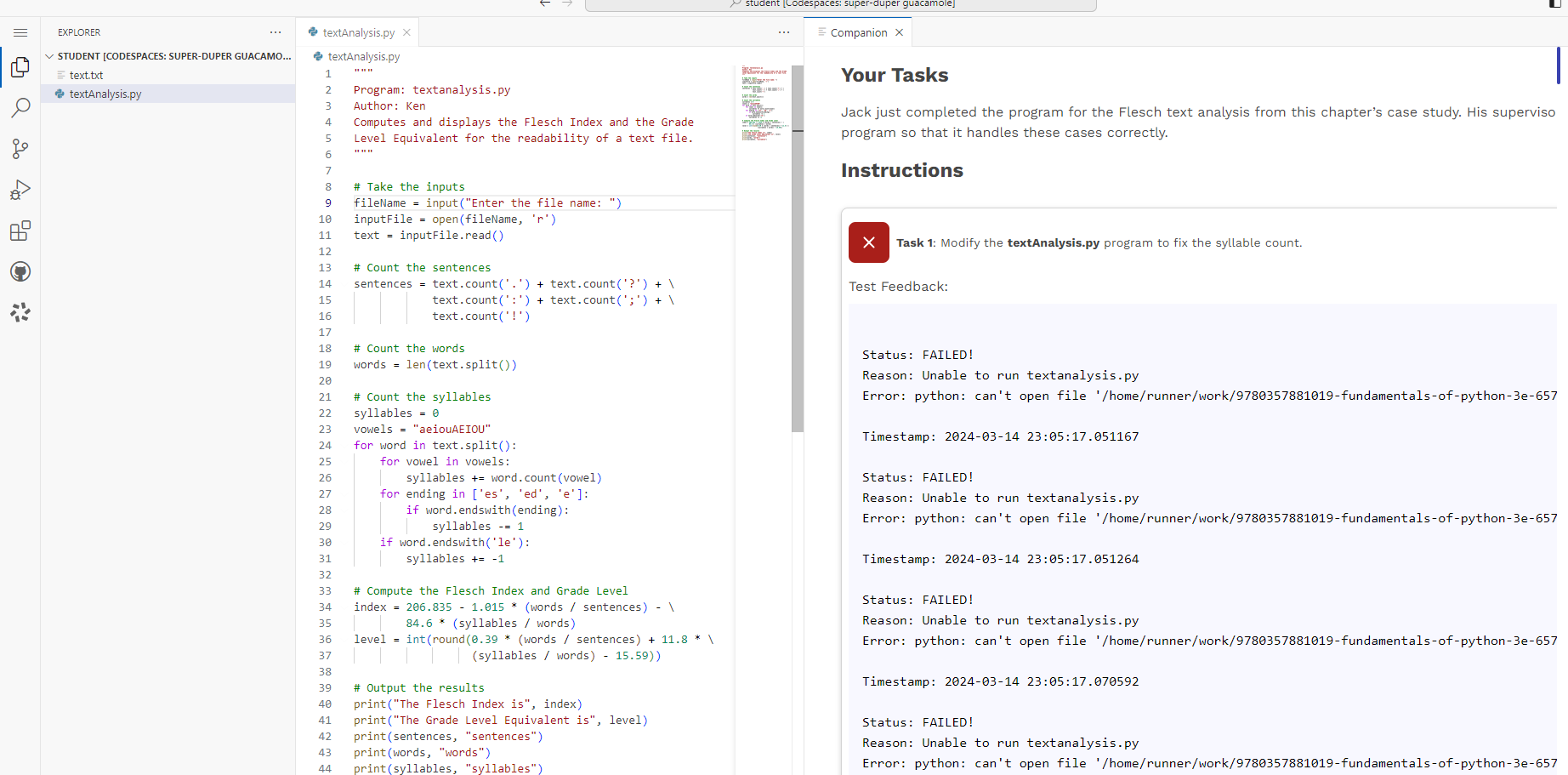Select the Source Control icon

(x=20, y=149)
